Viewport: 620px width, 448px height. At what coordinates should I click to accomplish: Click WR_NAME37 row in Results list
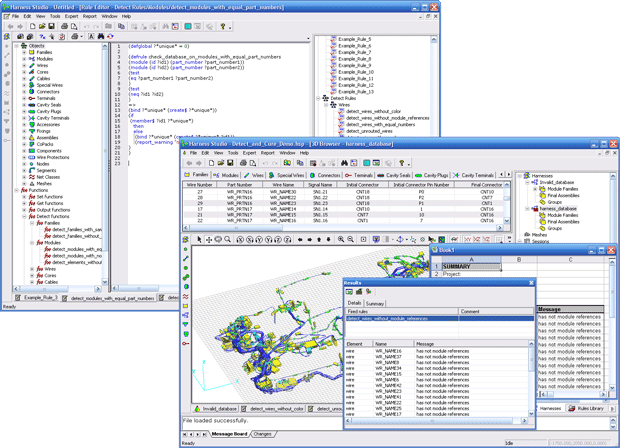pyautogui.click(x=437, y=357)
